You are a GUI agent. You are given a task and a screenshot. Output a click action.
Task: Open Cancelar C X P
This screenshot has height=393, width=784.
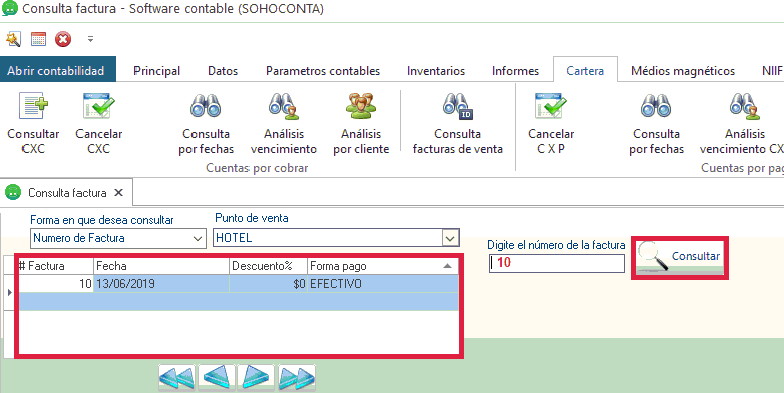click(551, 124)
